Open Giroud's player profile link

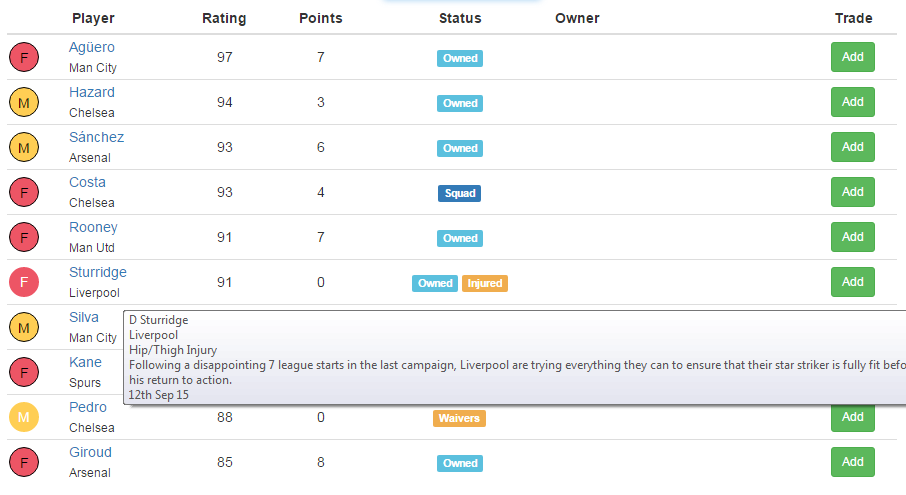pos(90,453)
